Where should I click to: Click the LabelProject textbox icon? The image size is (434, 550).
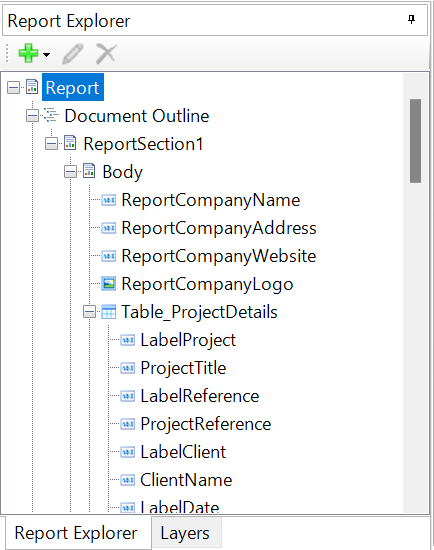point(127,340)
